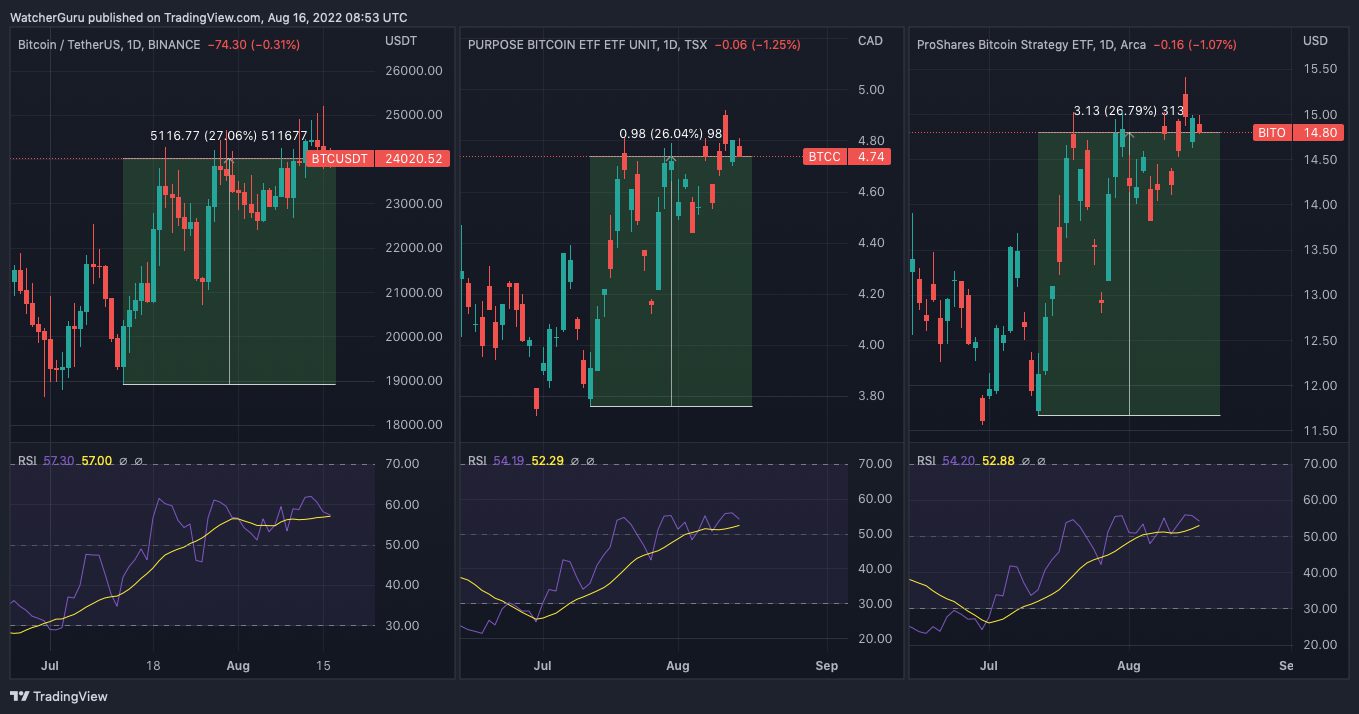The image size is (1359, 714).
Task: Click 15.50 on the ProShares price axis
Action: tap(1320, 69)
